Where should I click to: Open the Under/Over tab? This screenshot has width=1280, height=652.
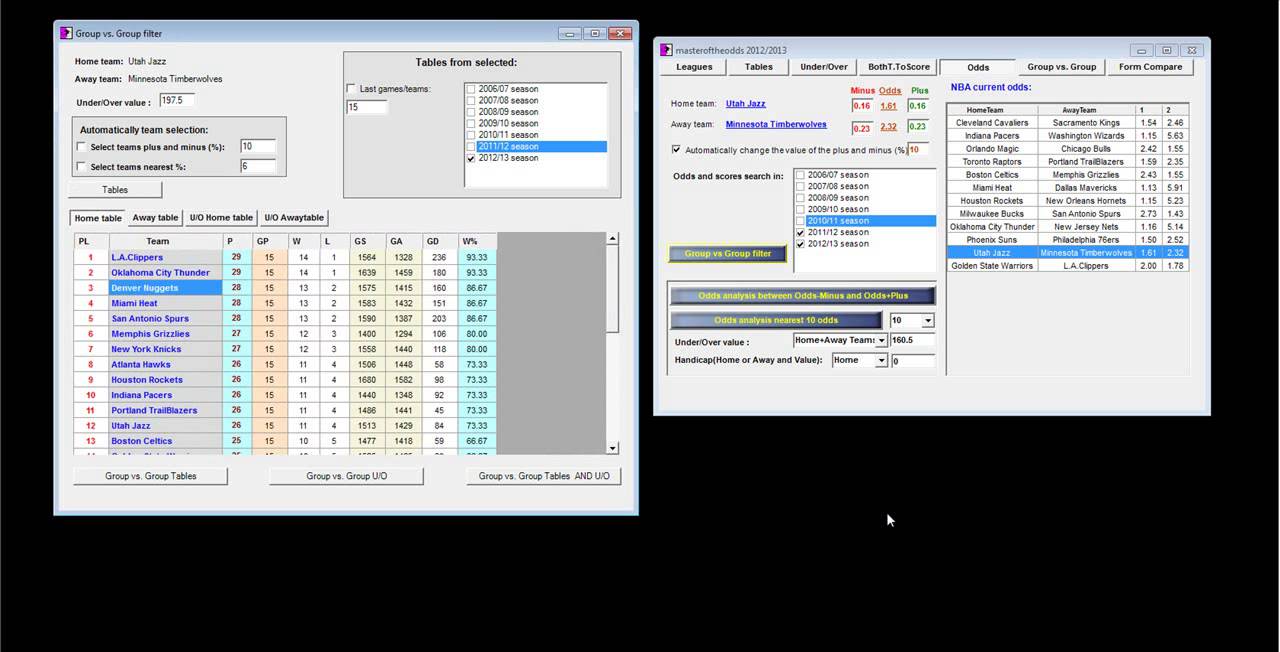pyautogui.click(x=824, y=67)
